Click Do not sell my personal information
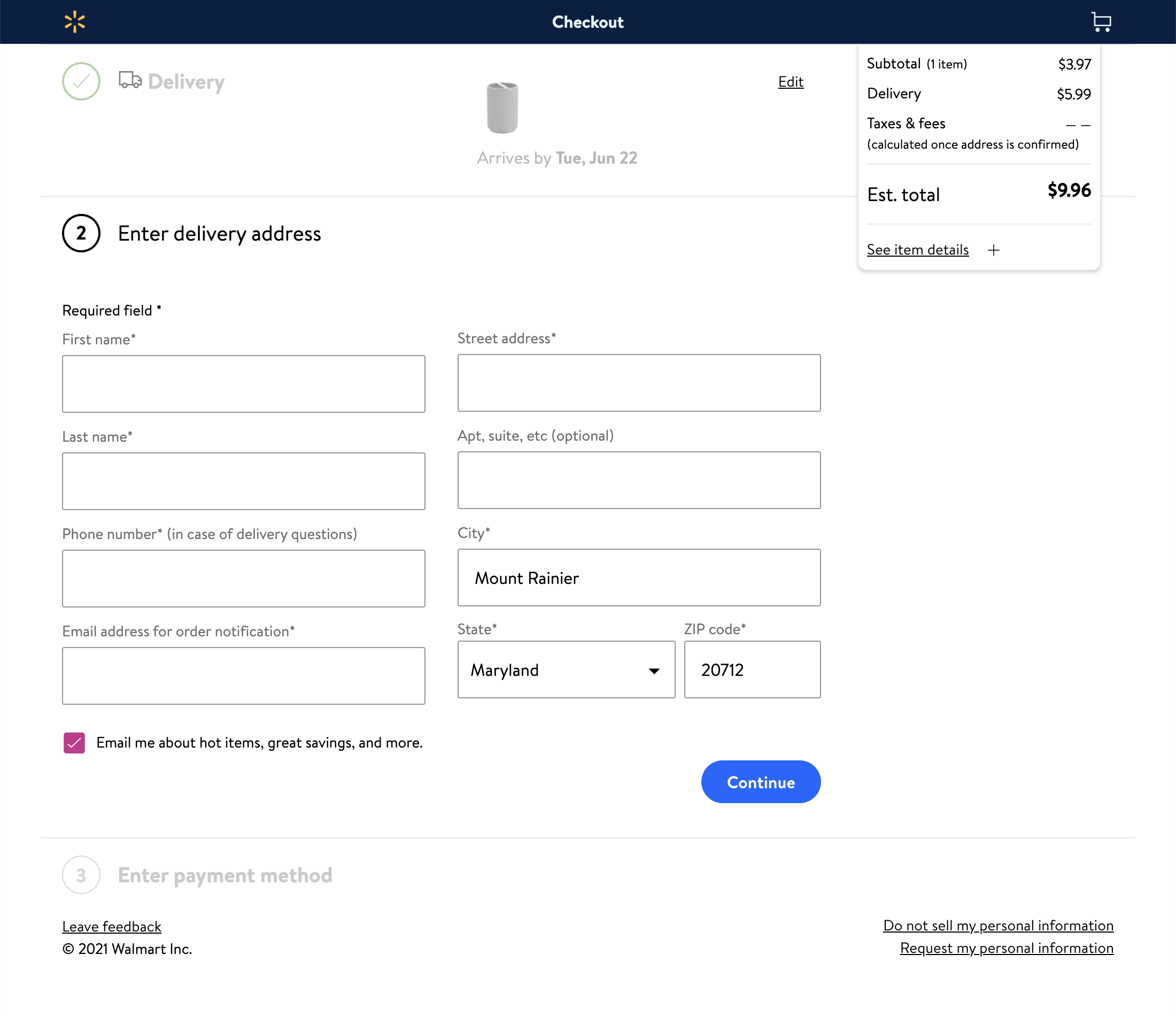The width and height of the screenshot is (1176, 1016). 999,925
